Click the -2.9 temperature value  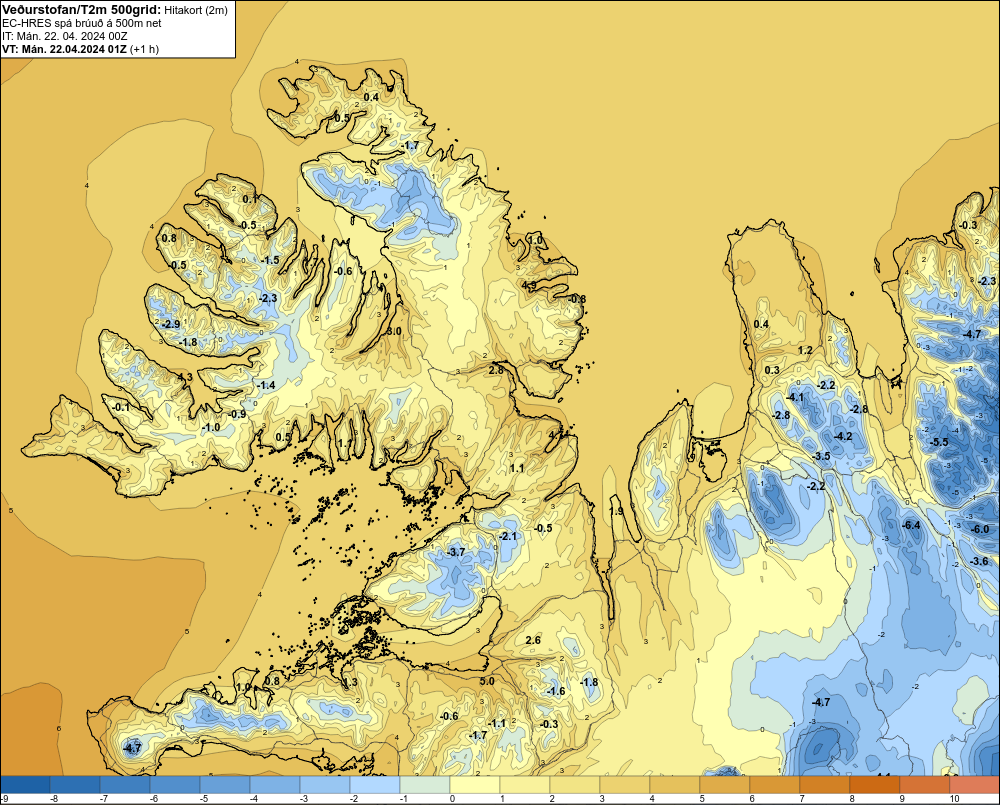pos(171,324)
